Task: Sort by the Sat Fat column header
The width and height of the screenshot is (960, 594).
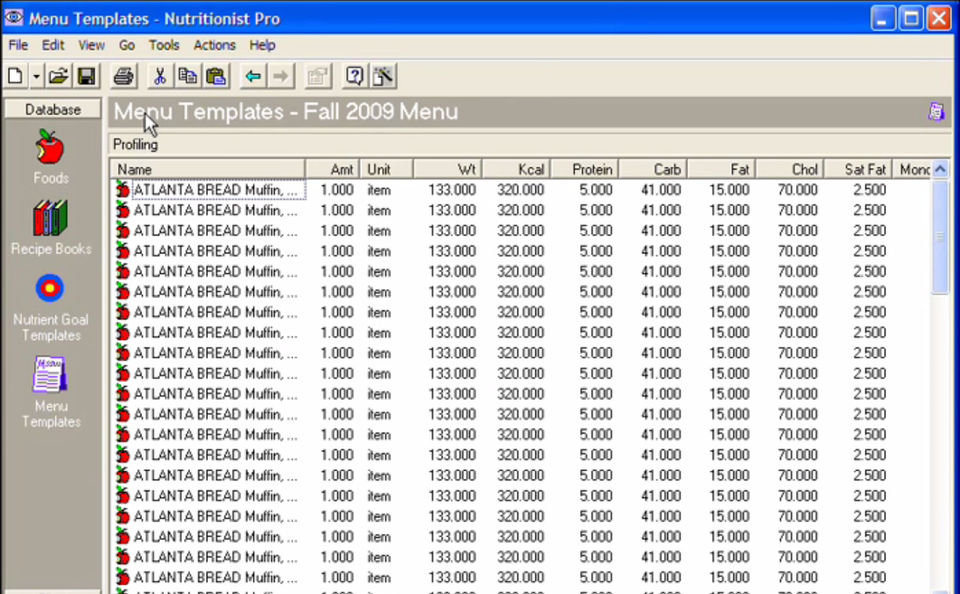Action: [858, 169]
